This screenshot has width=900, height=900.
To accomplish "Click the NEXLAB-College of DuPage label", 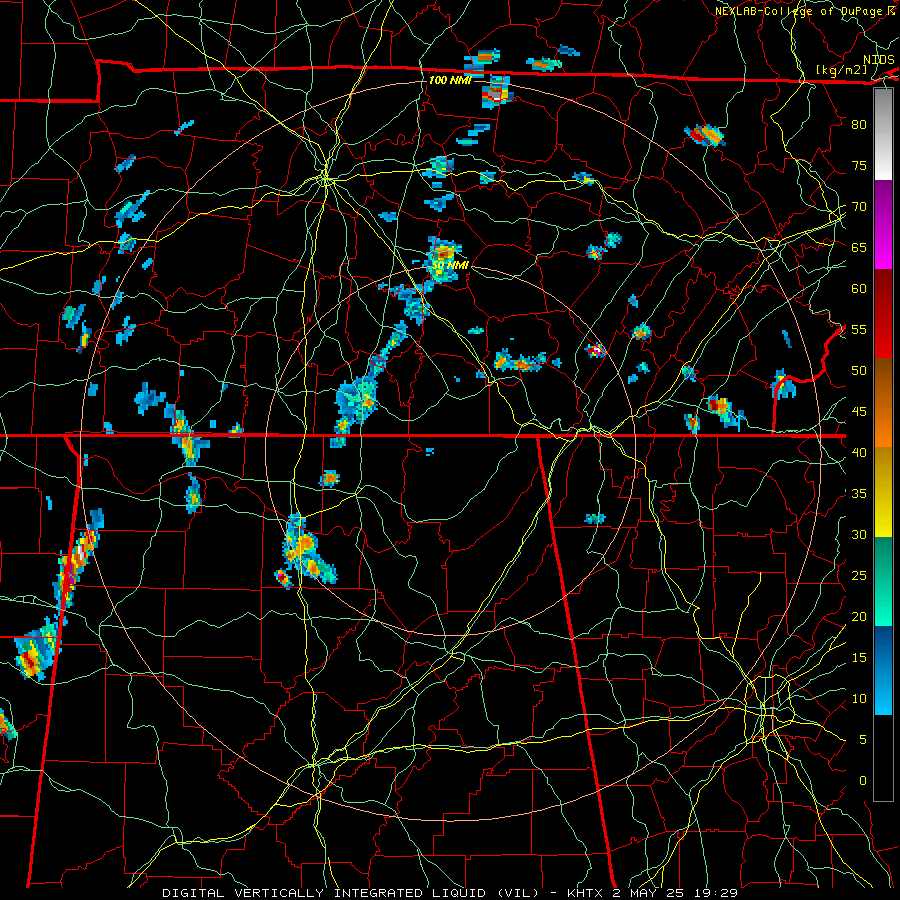I will tap(799, 11).
